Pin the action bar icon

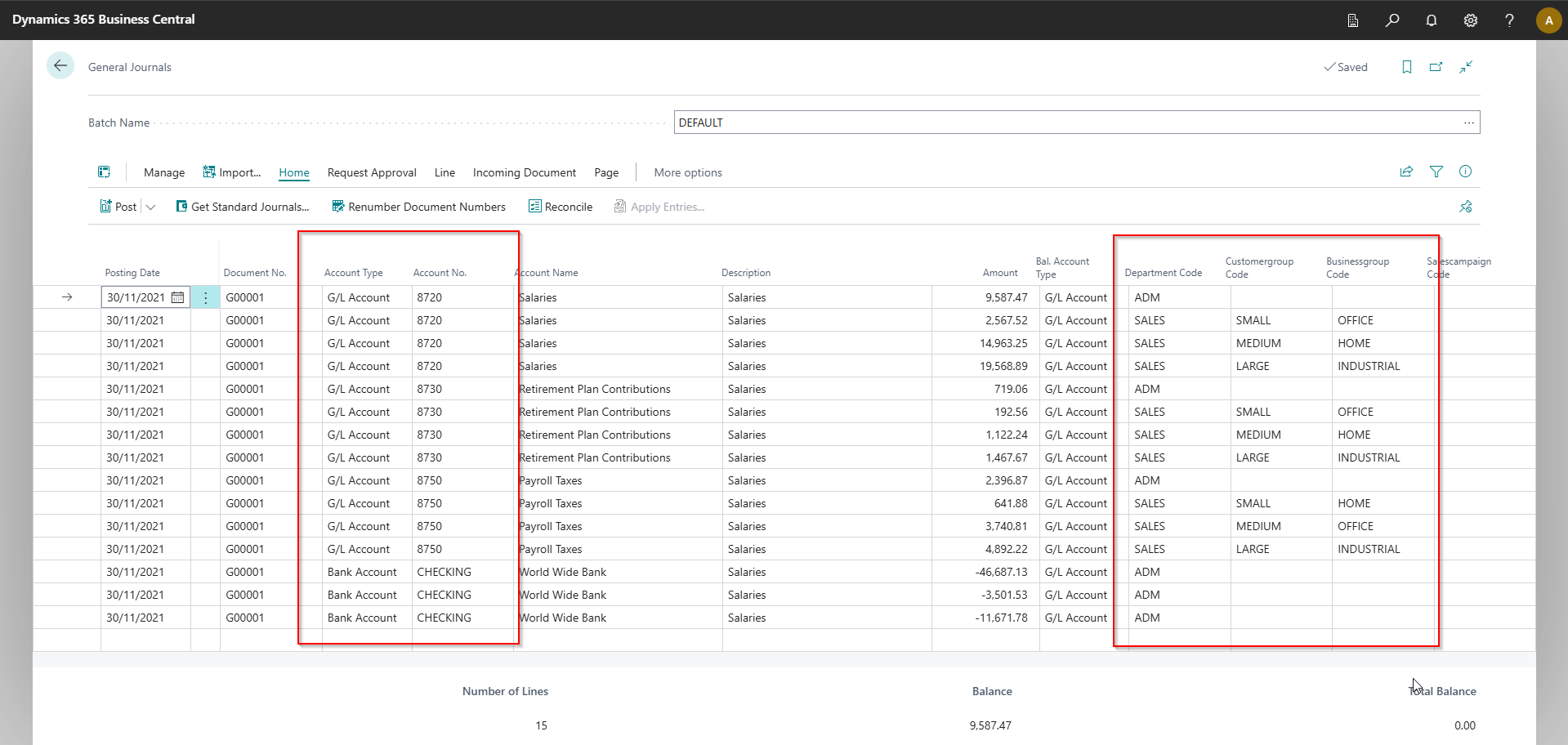[x=1466, y=207]
